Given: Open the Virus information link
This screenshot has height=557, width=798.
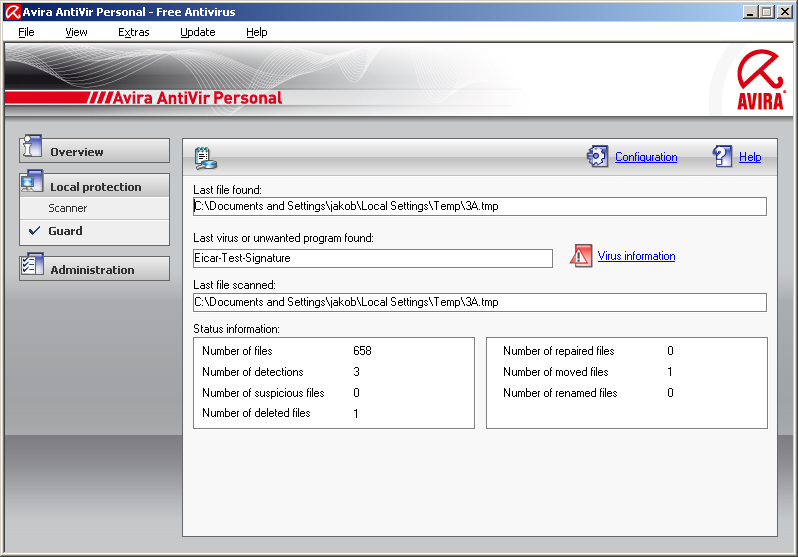Looking at the screenshot, I should (636, 256).
